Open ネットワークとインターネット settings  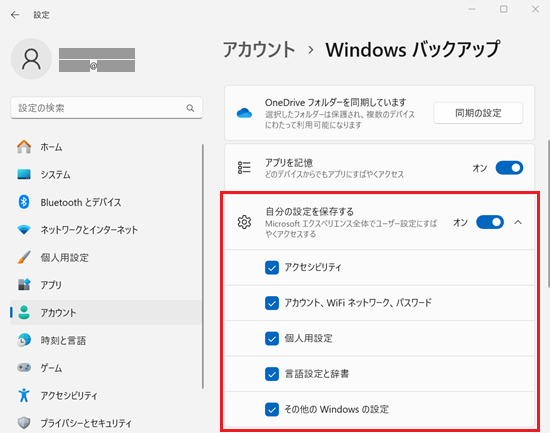[106, 230]
